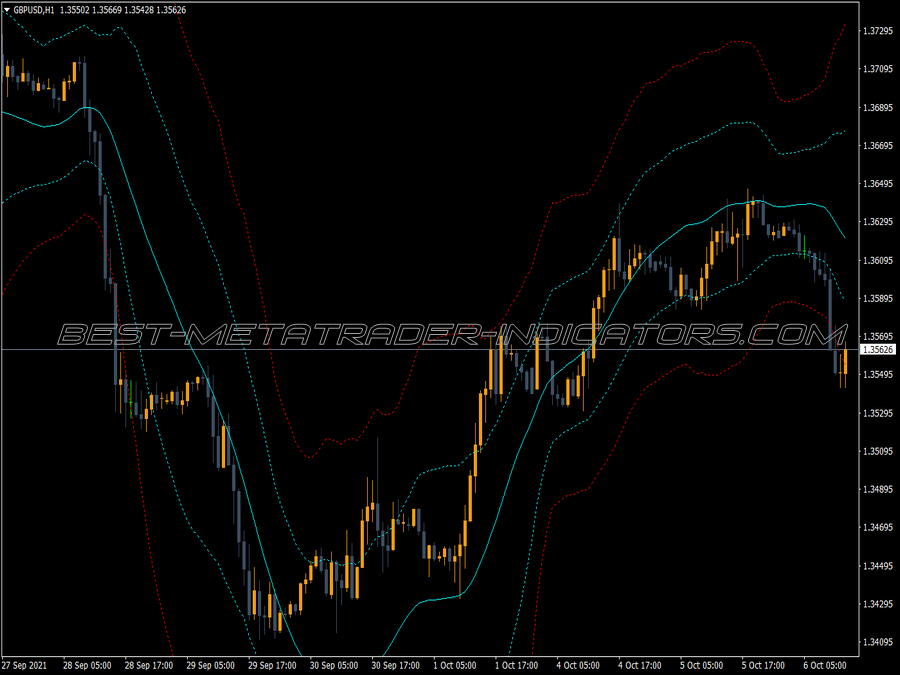Select price level 1.37295 on the scale
Viewport: 900px width, 675px height.
tap(878, 30)
